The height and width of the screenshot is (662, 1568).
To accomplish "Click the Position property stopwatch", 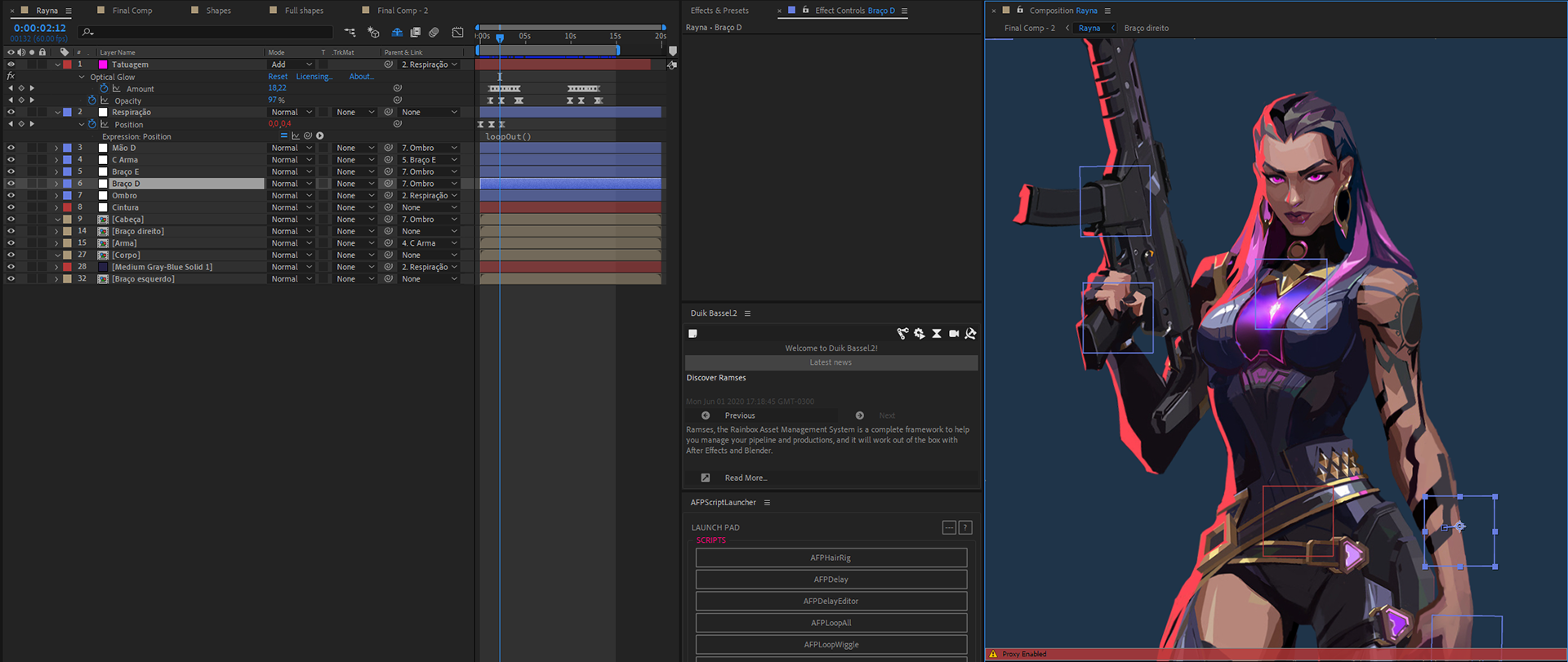I will [x=92, y=124].
